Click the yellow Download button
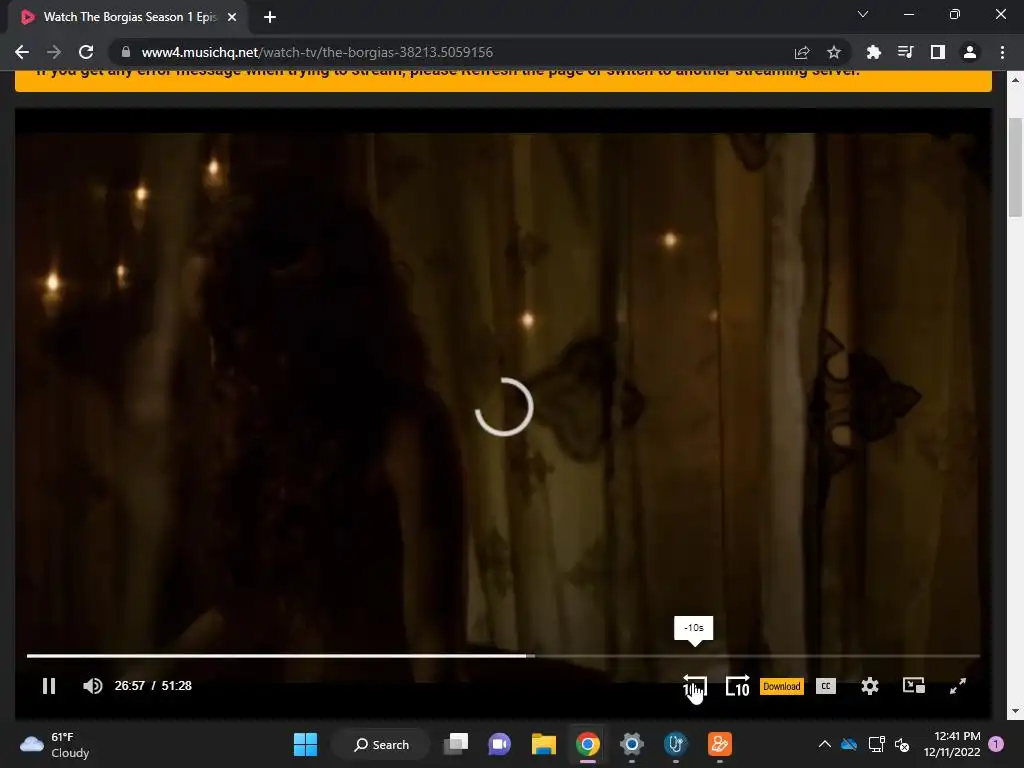Viewport: 1024px width, 768px height. [782, 686]
